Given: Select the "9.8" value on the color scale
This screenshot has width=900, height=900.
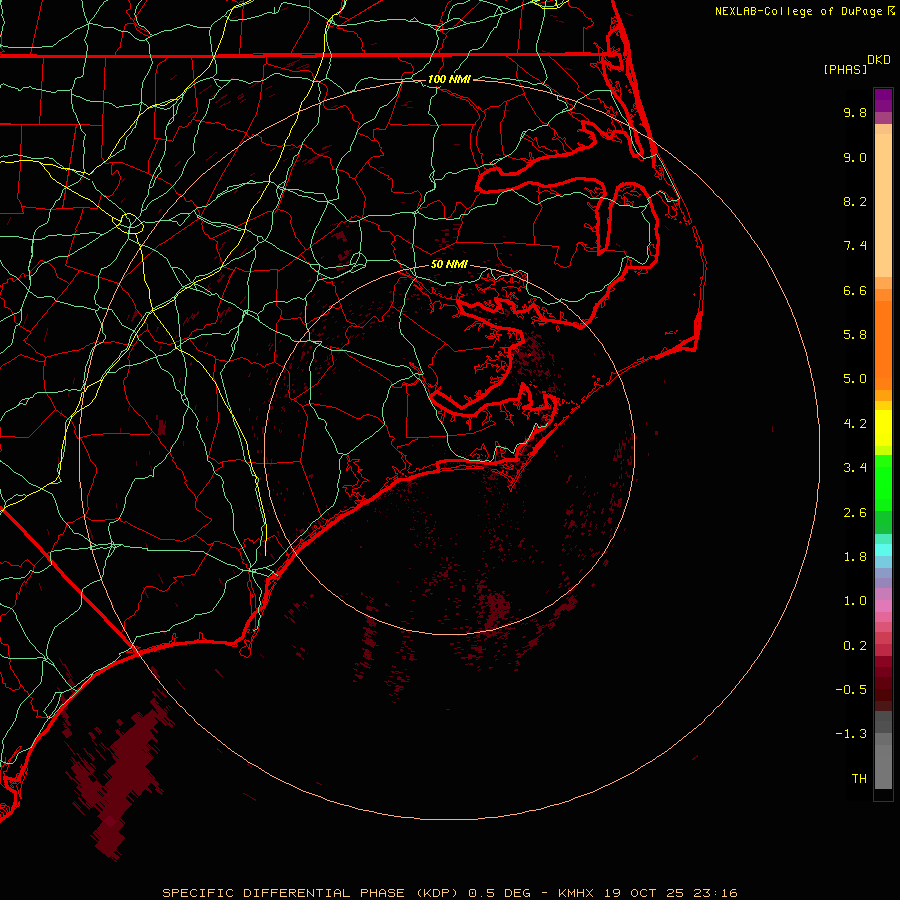Looking at the screenshot, I should pyautogui.click(x=855, y=112).
